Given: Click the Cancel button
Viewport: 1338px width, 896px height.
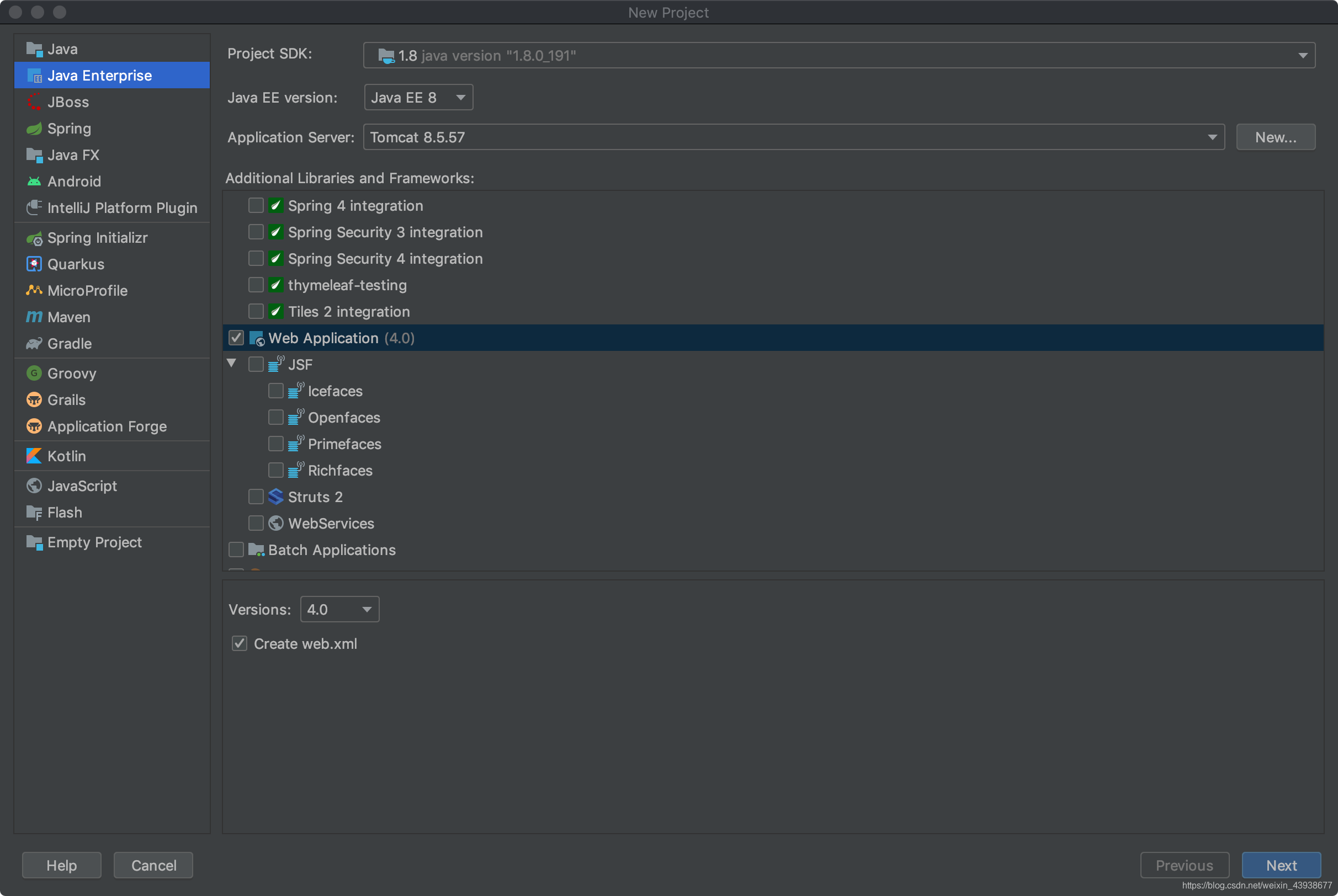Looking at the screenshot, I should tap(153, 866).
